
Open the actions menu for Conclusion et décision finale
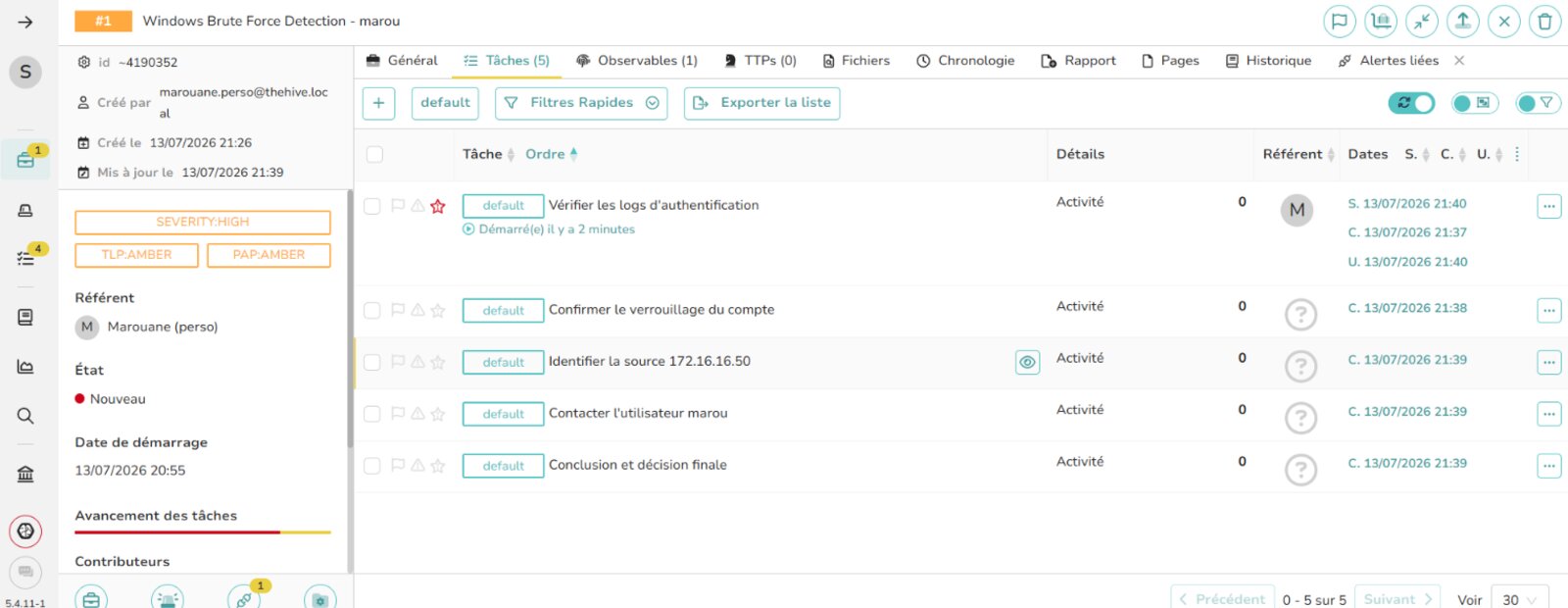point(1548,466)
